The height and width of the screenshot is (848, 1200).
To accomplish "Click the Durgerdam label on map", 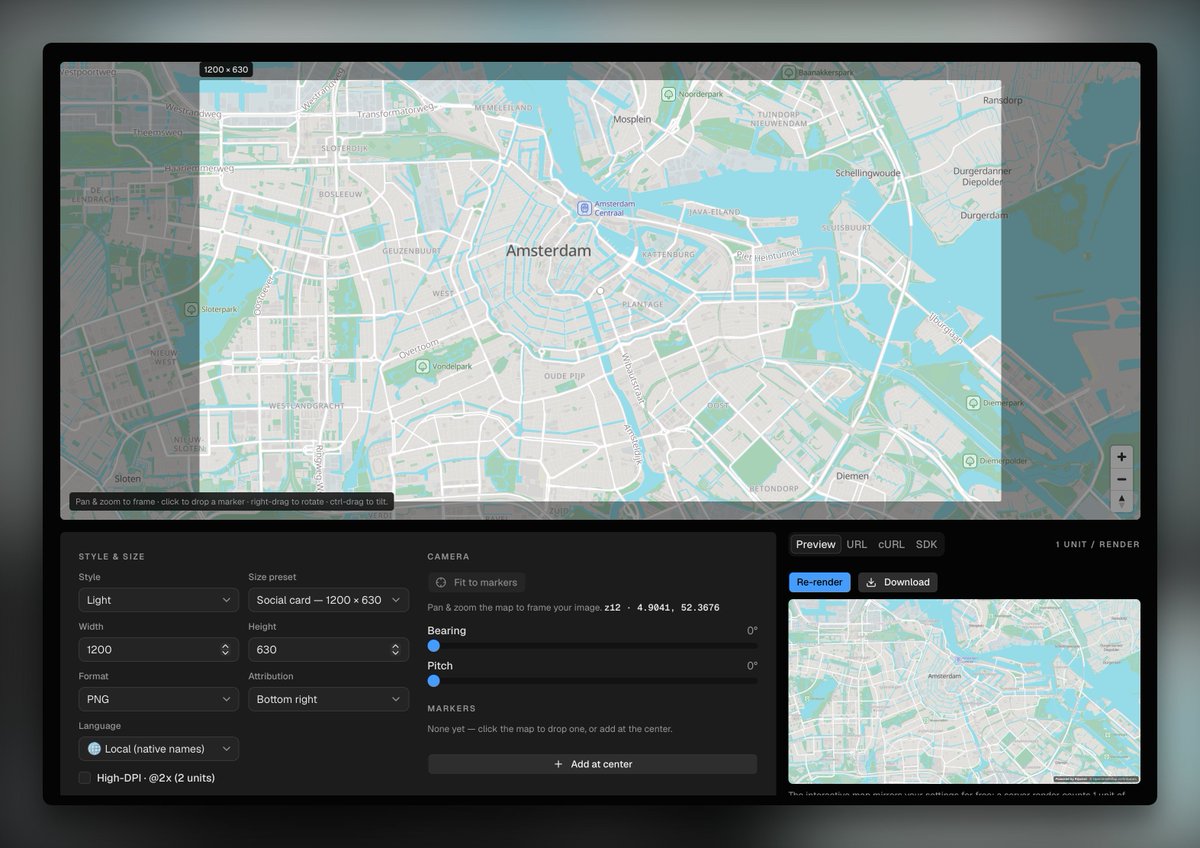I will coord(984,215).
